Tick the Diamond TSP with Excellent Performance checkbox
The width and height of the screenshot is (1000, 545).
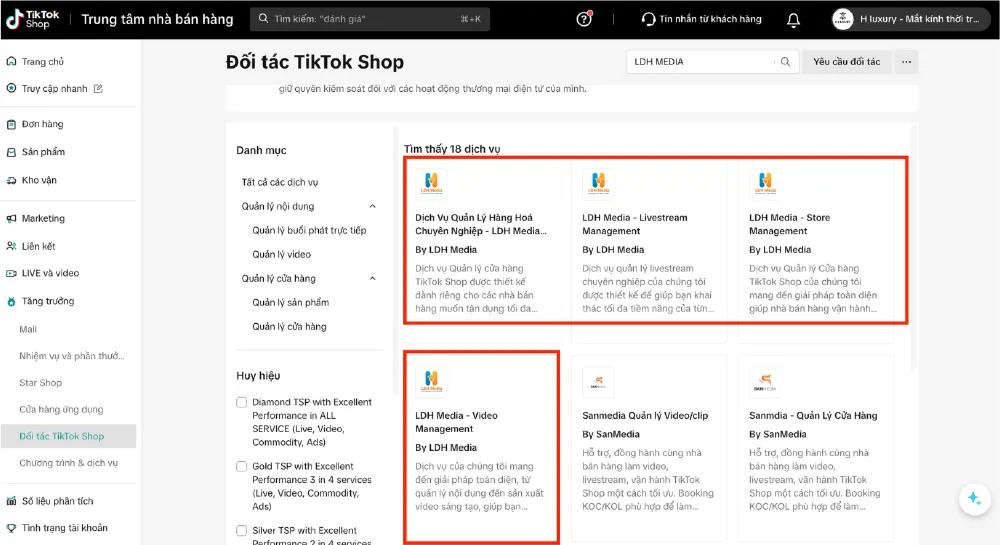tap(241, 402)
